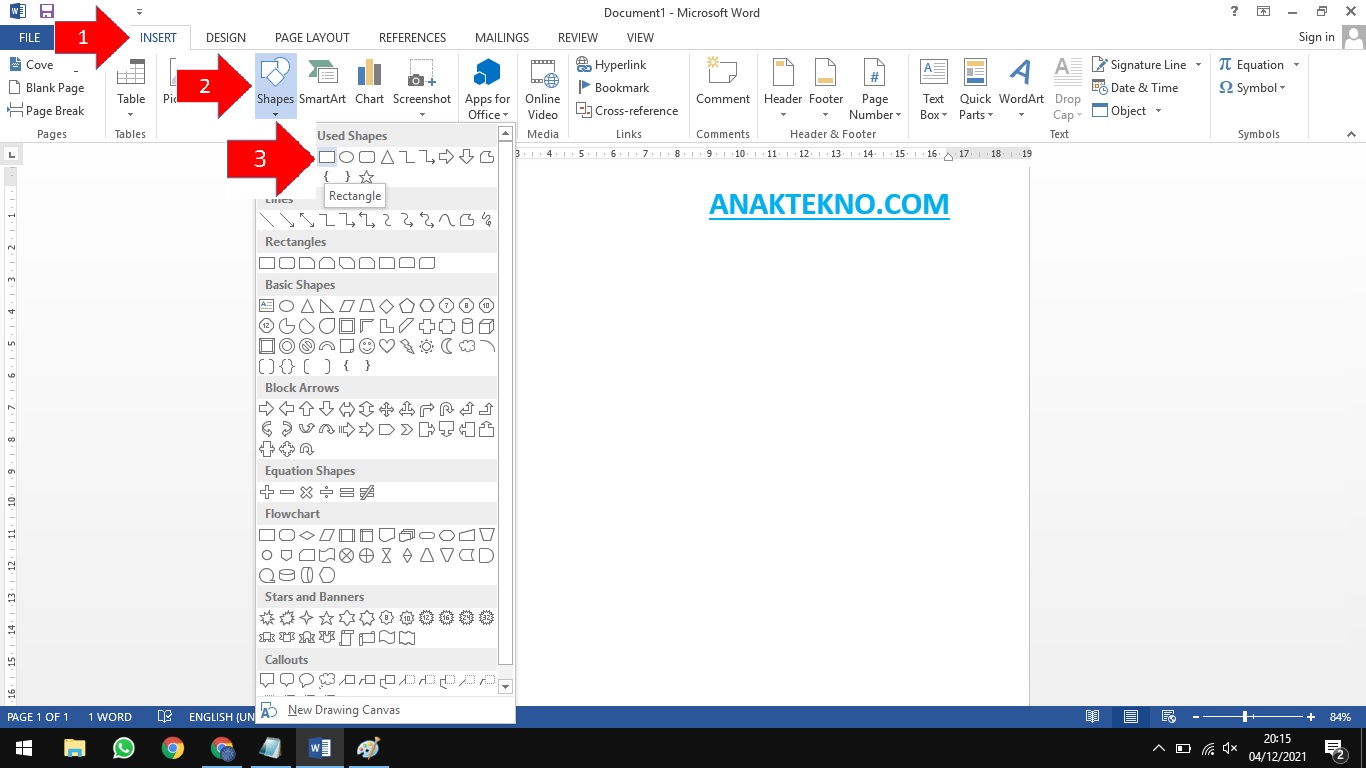Screen dimensions: 1366x768
Task: Select the smiley face shape
Action: (367, 346)
